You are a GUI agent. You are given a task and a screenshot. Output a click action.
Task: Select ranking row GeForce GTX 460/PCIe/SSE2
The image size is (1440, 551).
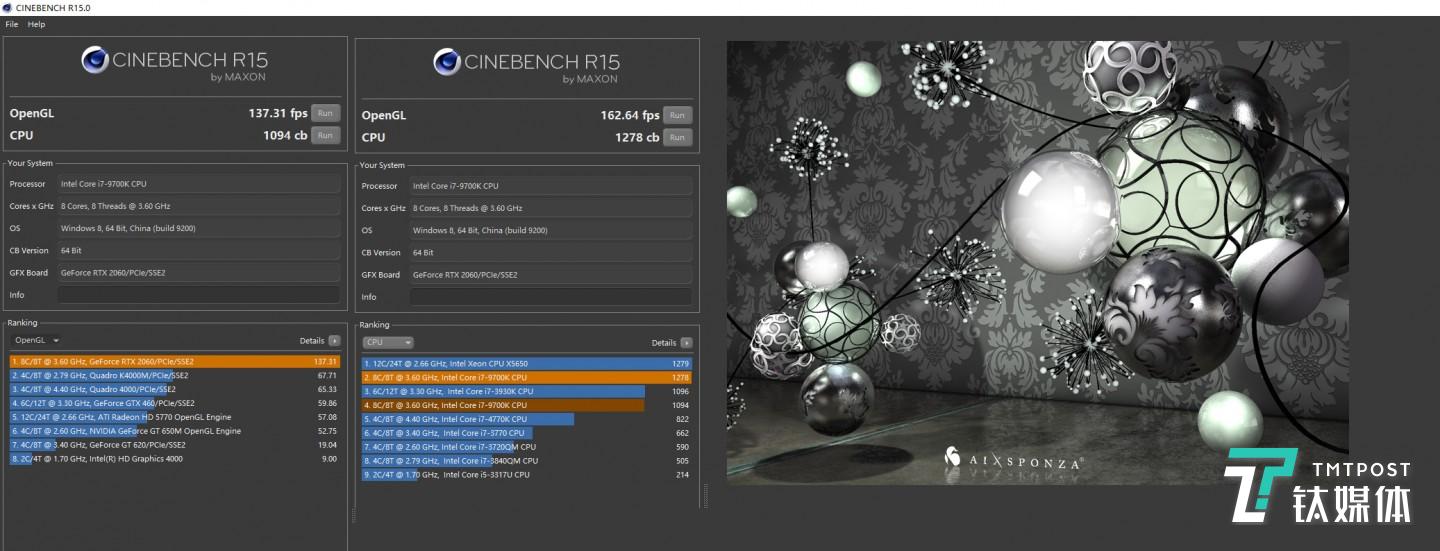point(175,403)
